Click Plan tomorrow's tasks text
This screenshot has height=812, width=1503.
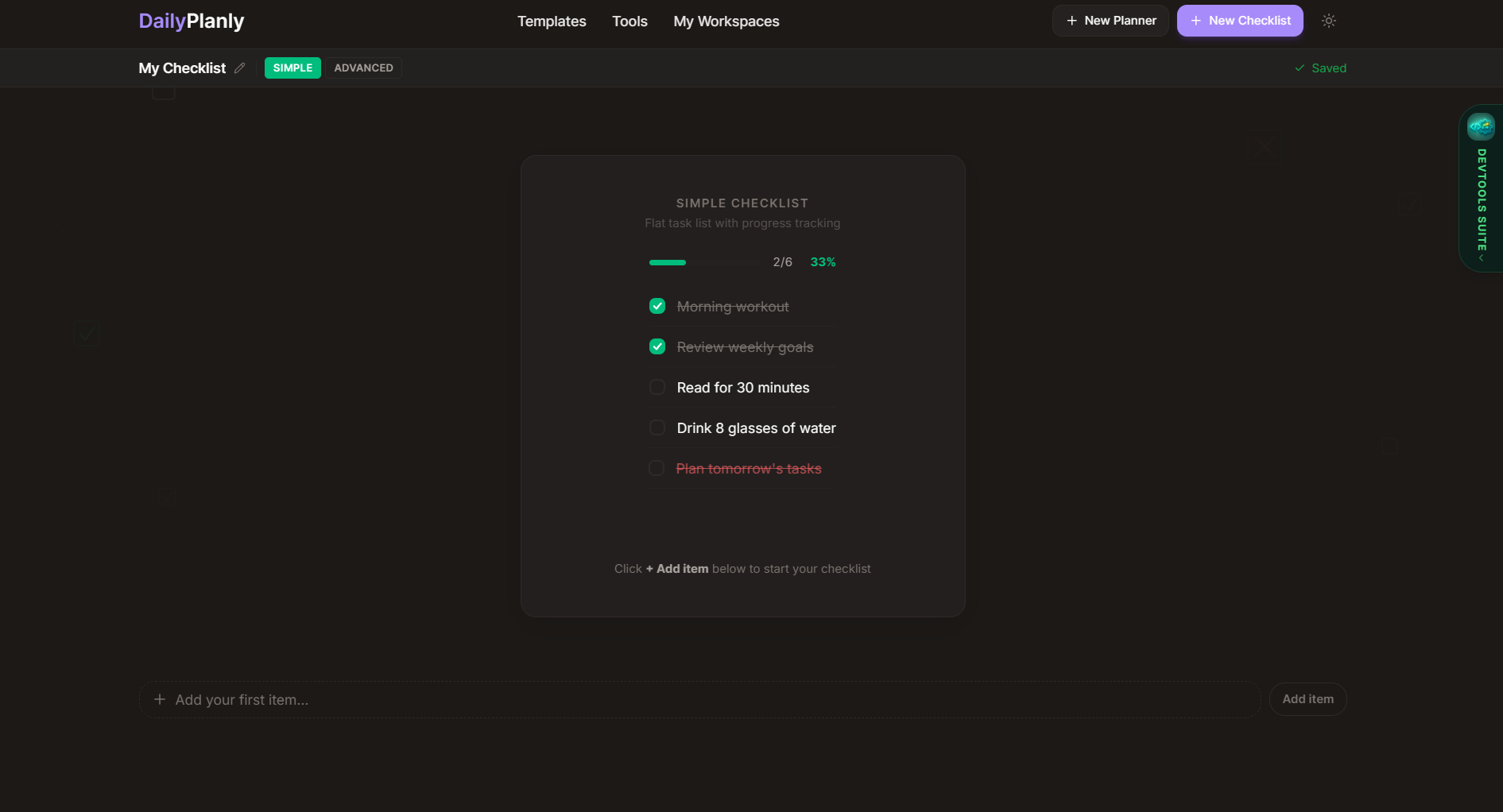click(749, 469)
